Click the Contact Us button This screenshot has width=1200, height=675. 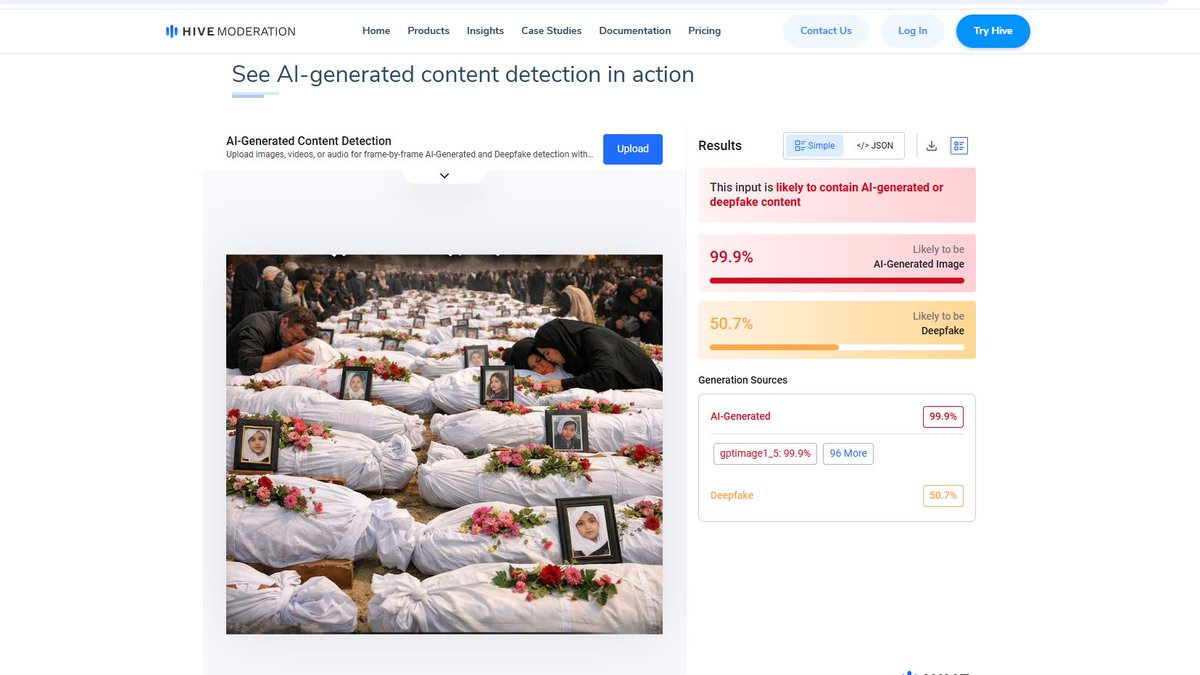pos(826,31)
